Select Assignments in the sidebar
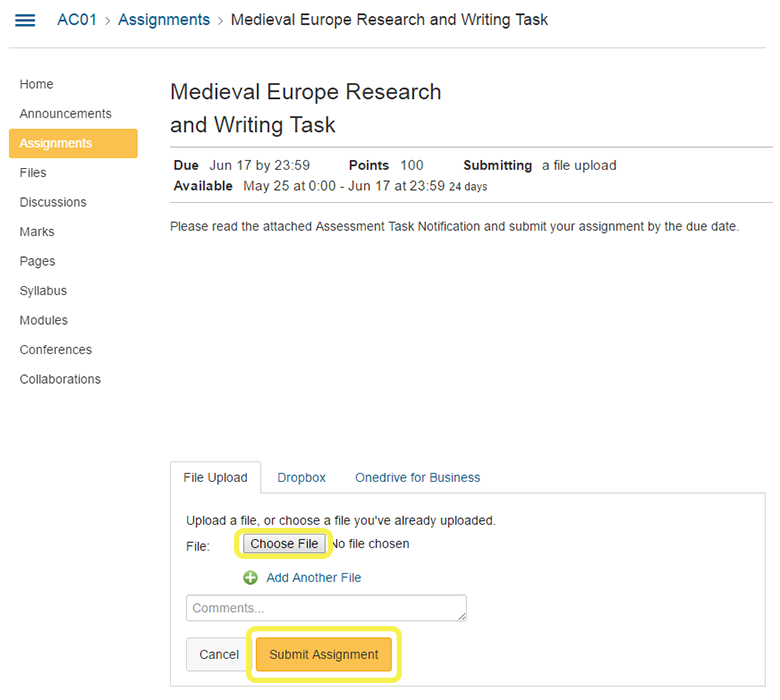Screen dimensions: 780x700 coord(56,143)
